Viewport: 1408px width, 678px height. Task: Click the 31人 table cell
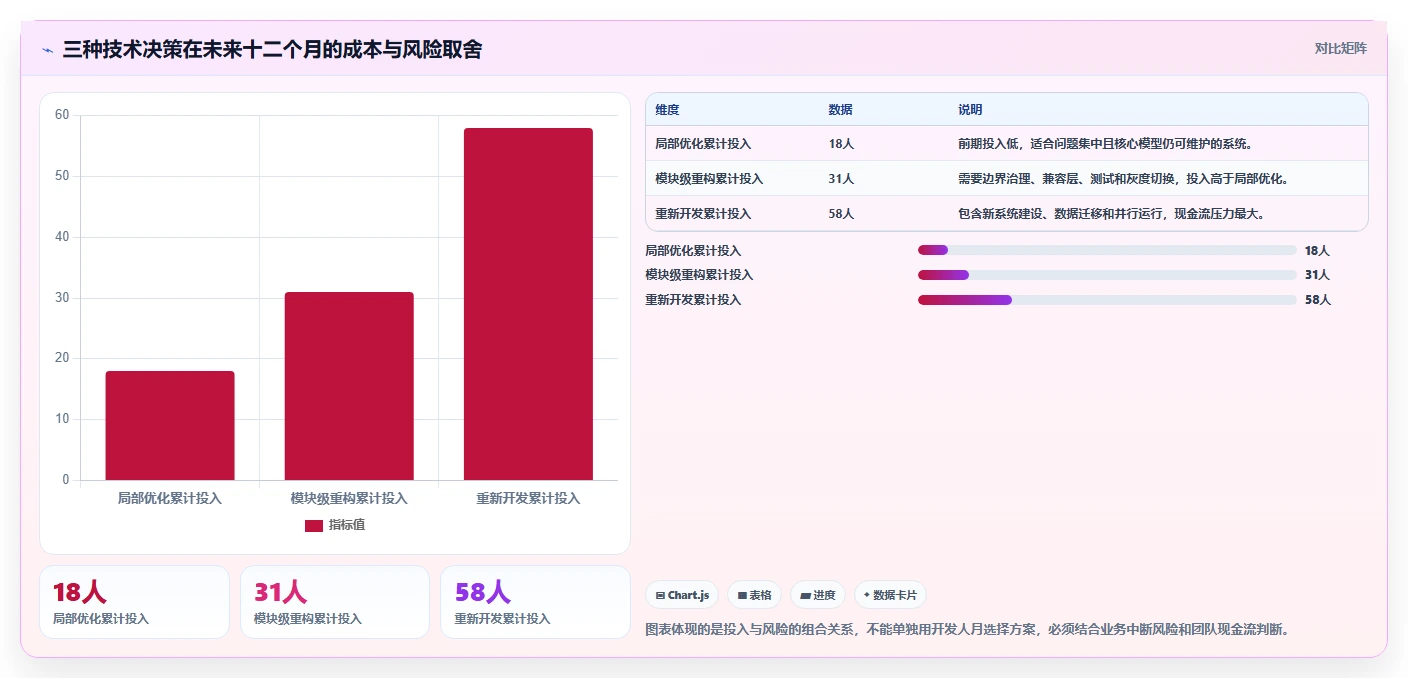[841, 179]
